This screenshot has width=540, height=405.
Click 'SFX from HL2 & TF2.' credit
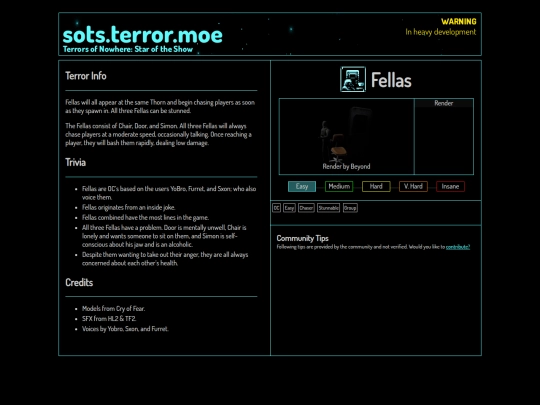[109, 319]
